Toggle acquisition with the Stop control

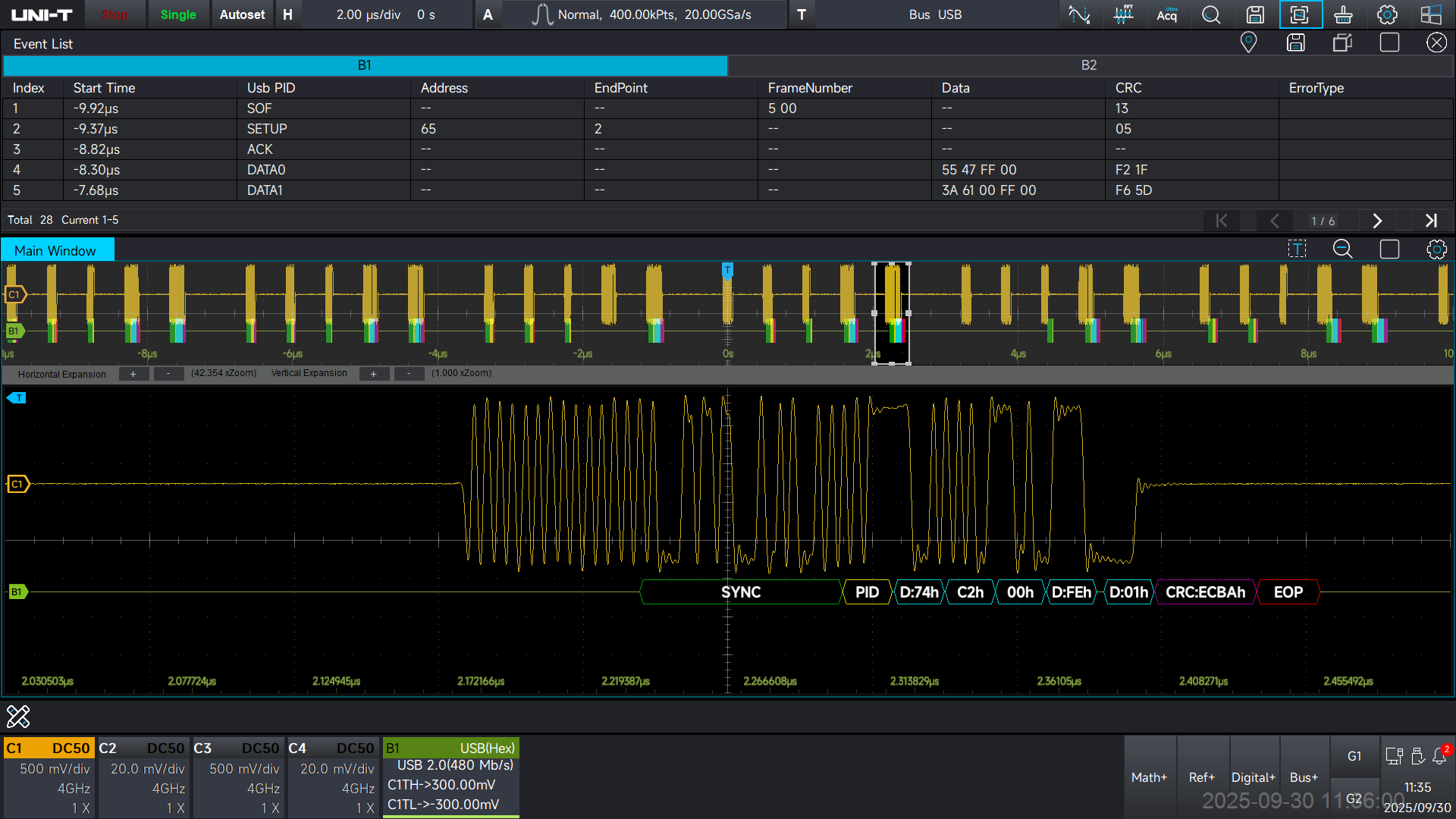pyautogui.click(x=115, y=14)
